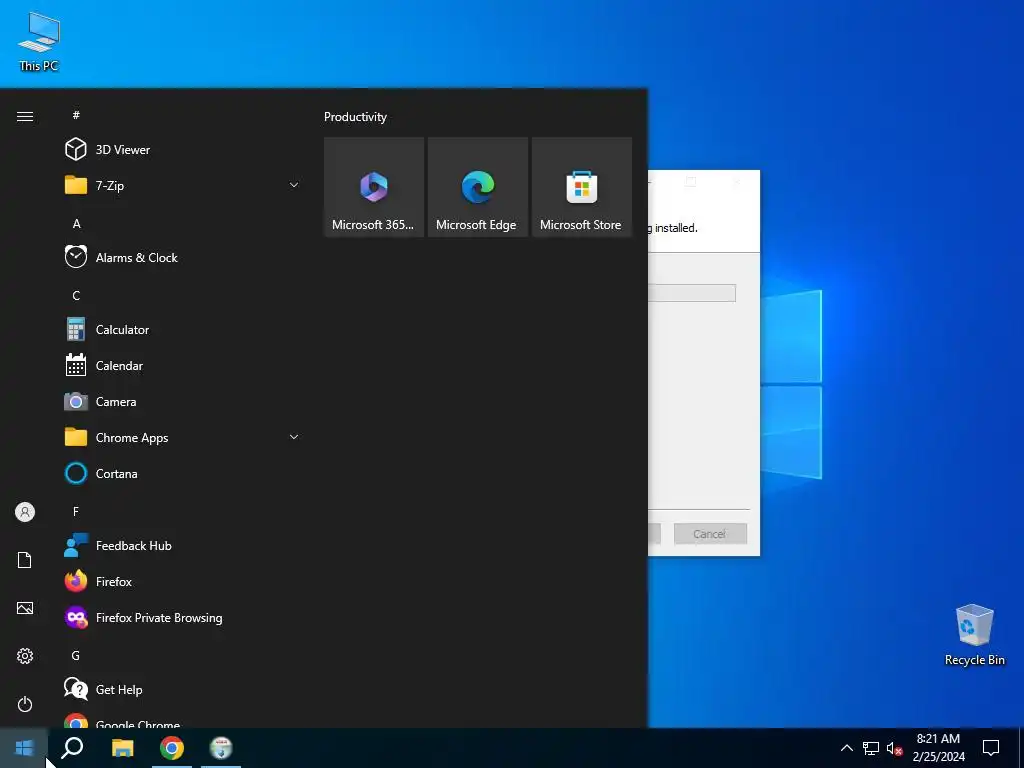Open the Get Help app
1024x768 pixels.
coord(183,689)
